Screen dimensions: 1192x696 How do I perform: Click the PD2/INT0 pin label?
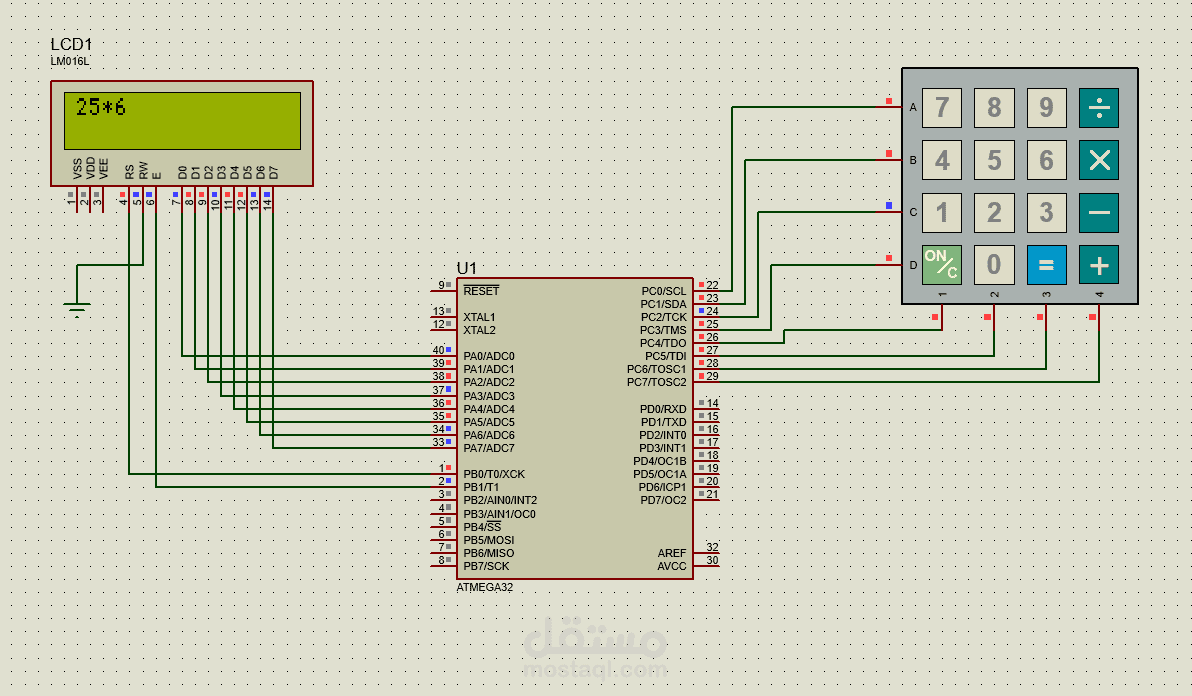662,435
